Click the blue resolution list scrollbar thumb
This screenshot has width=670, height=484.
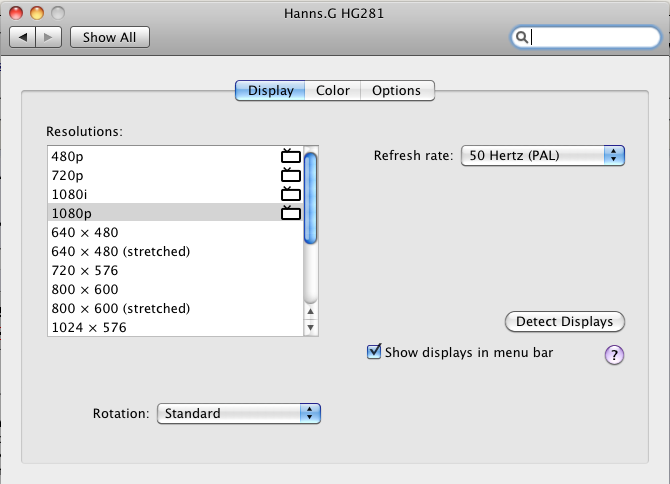(x=311, y=198)
